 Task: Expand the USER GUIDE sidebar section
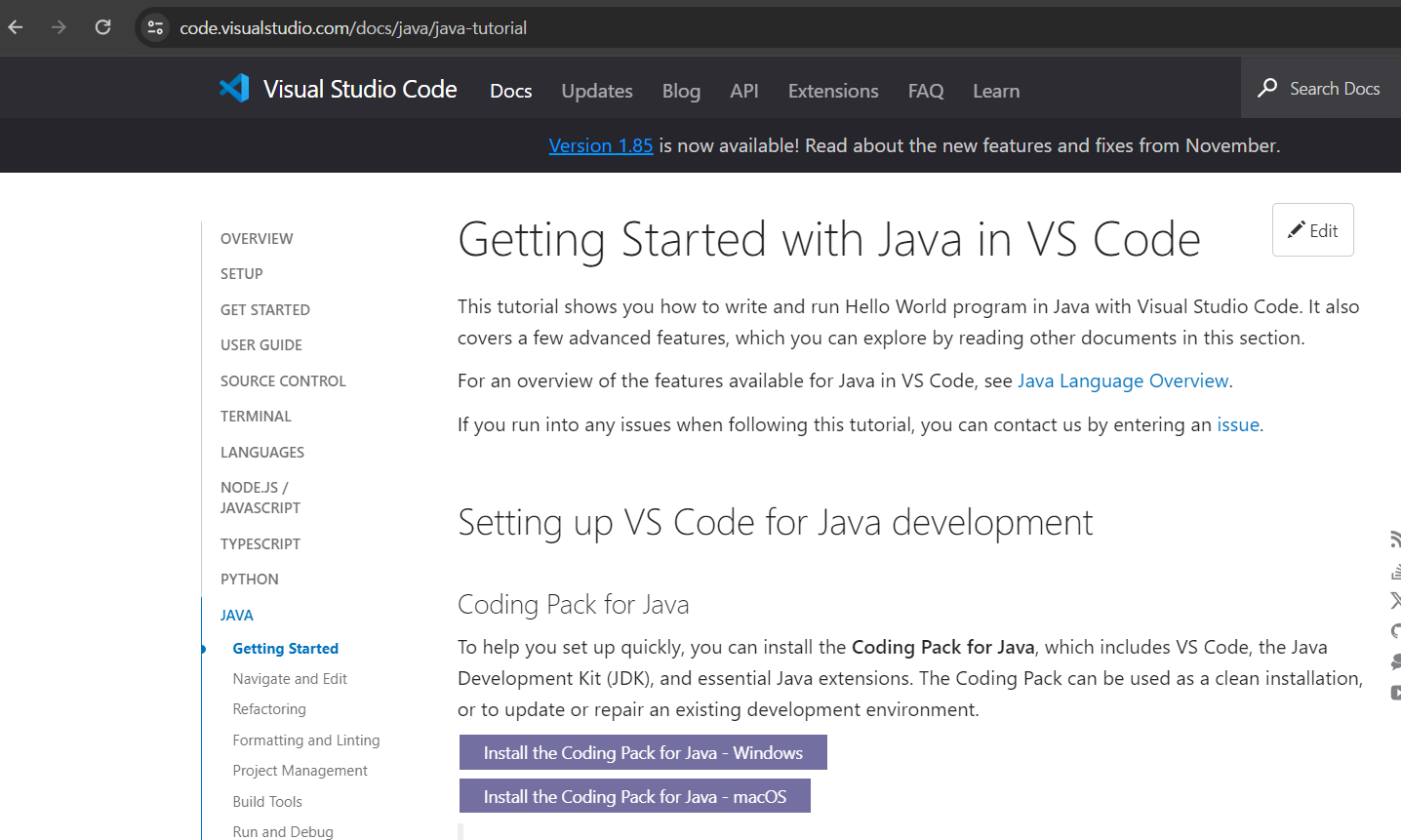pos(261,345)
